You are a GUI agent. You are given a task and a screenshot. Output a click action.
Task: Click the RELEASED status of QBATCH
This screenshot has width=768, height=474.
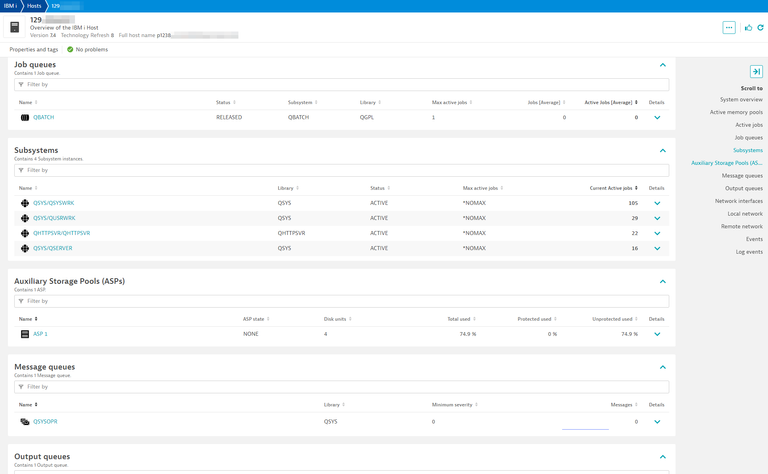(x=229, y=118)
